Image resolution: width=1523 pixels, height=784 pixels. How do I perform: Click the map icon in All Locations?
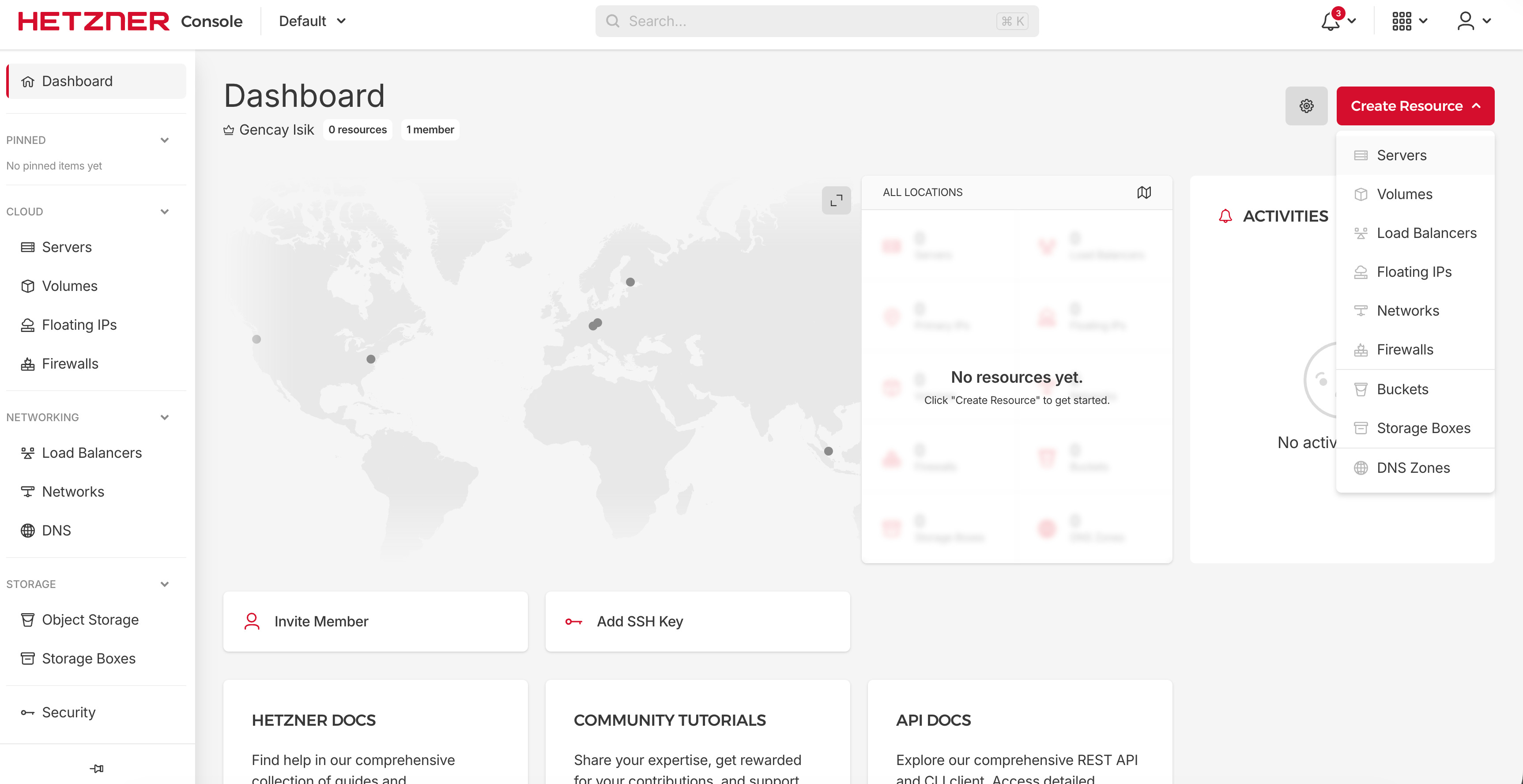point(1144,192)
